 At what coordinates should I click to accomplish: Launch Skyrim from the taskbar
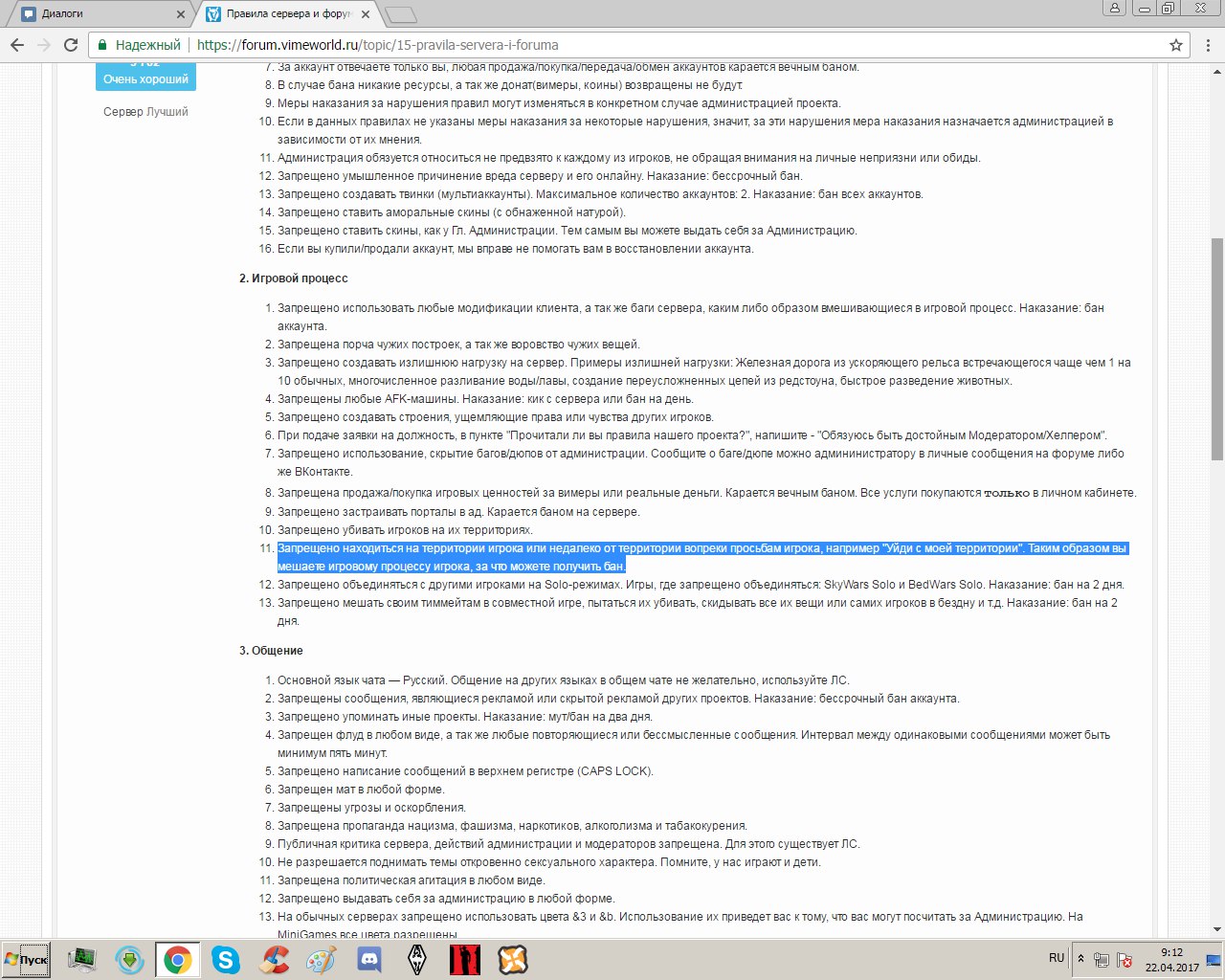pos(417,959)
